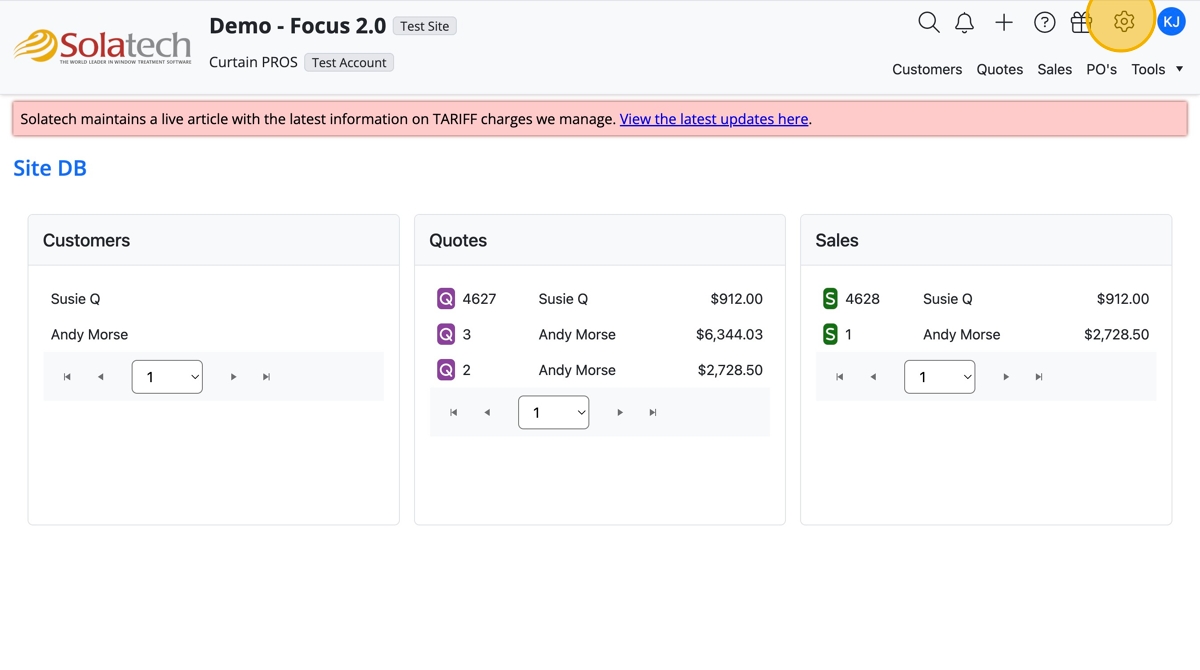The width and height of the screenshot is (1200, 670).
Task: Open the help question mark icon
Action: (x=1044, y=22)
